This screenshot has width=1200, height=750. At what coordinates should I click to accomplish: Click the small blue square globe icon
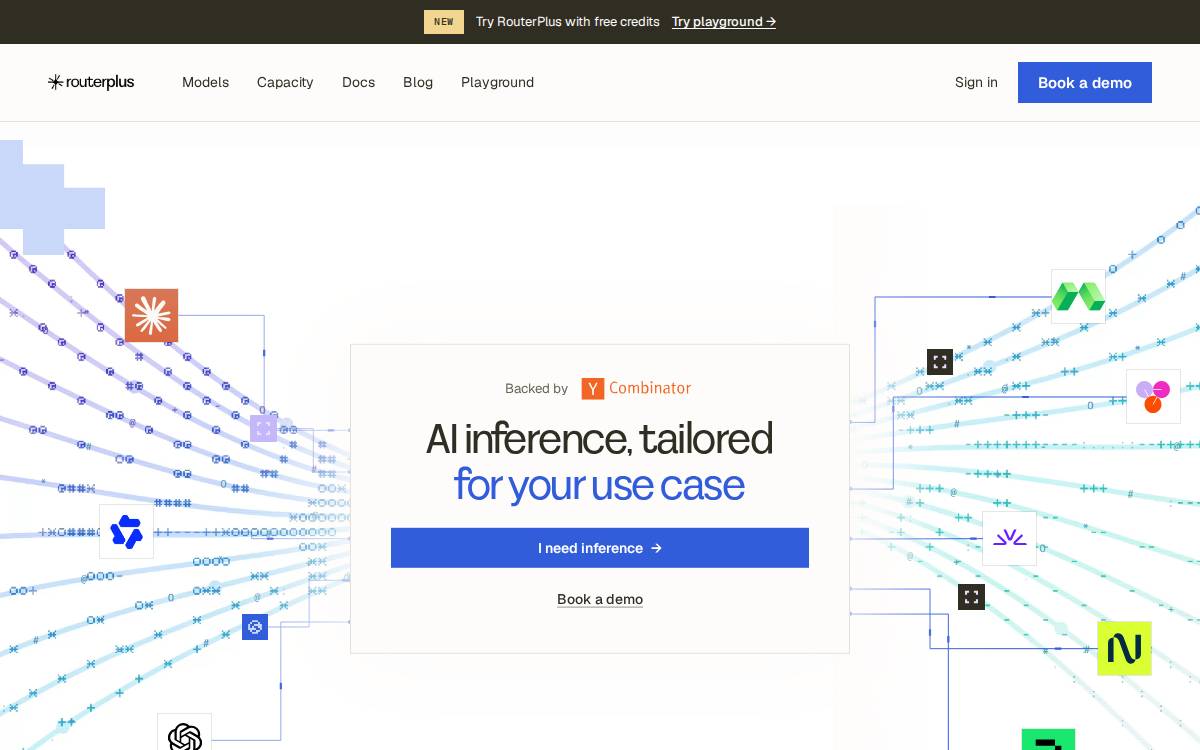point(255,627)
